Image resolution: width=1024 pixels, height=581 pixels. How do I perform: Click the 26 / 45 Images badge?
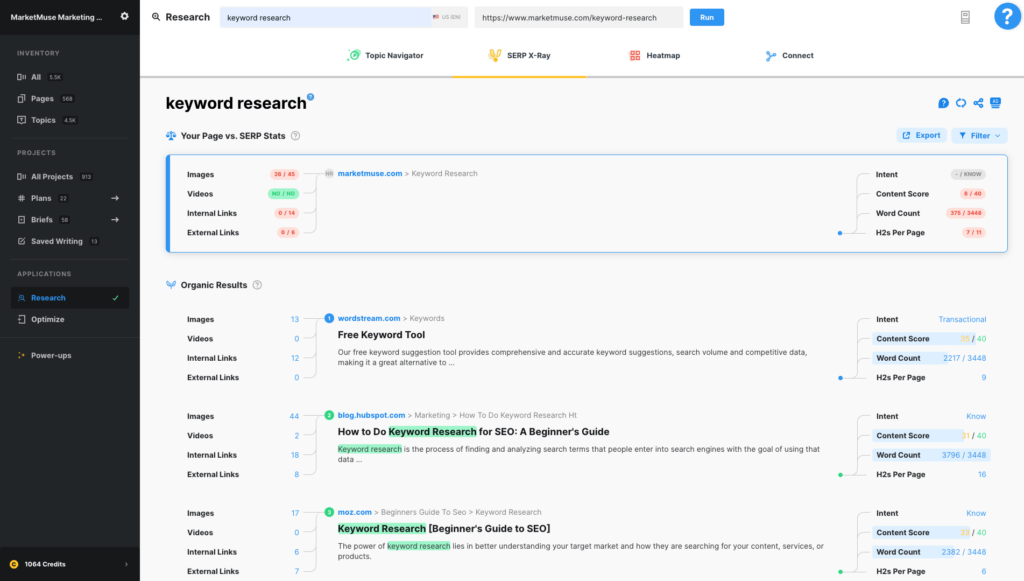[x=284, y=174]
